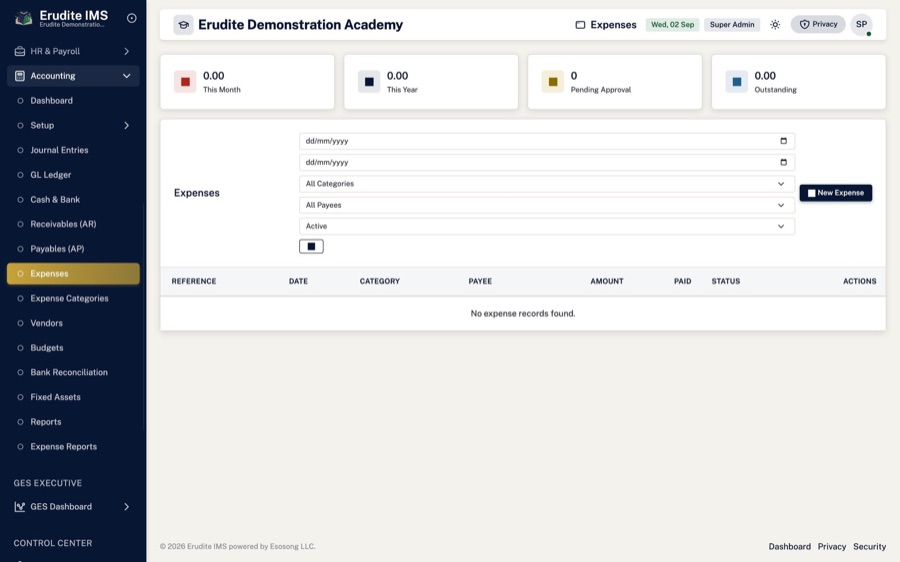Click the graduation cap academy icon
This screenshot has height=562, width=900.
(184, 25)
